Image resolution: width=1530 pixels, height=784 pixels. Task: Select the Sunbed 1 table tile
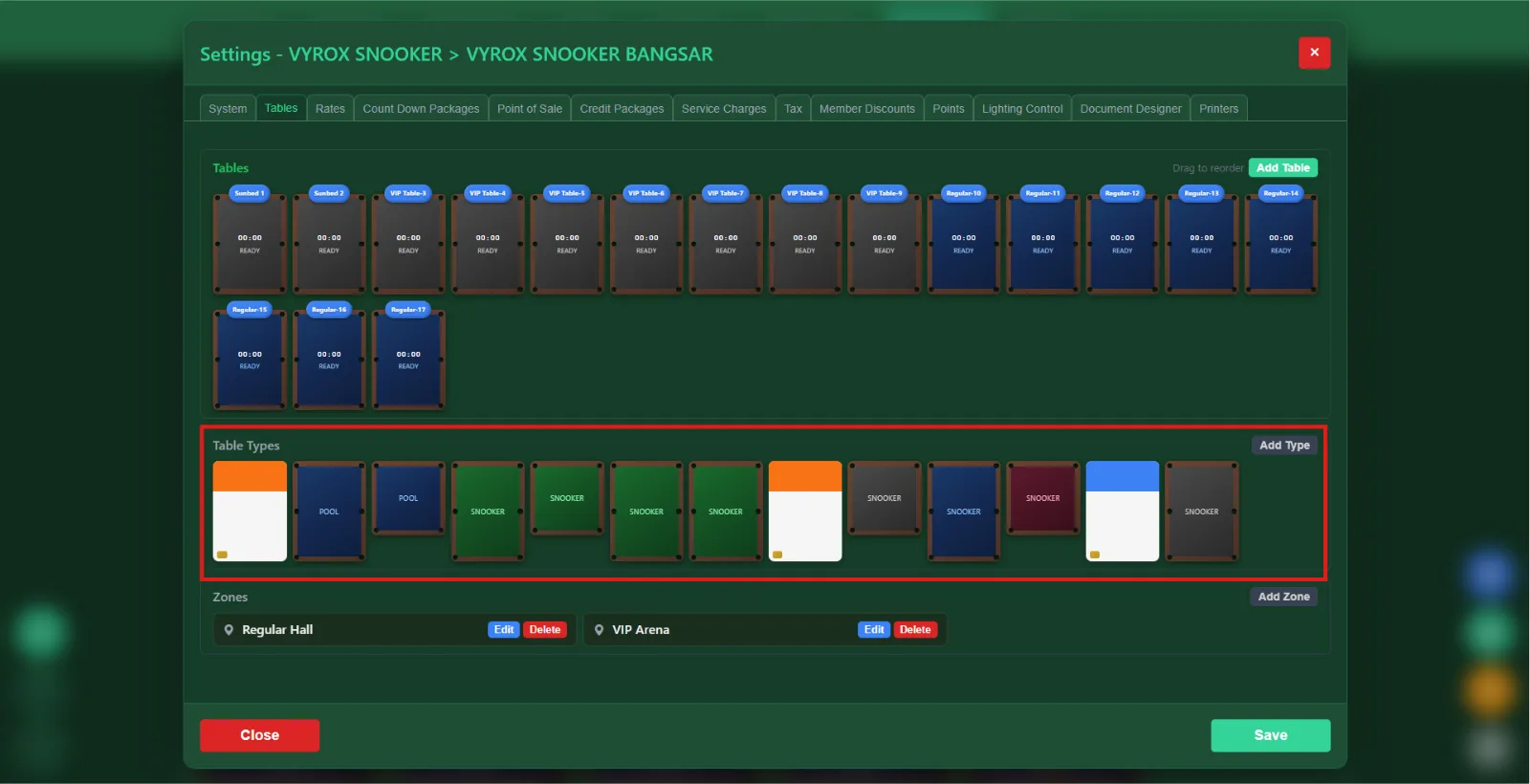(250, 243)
